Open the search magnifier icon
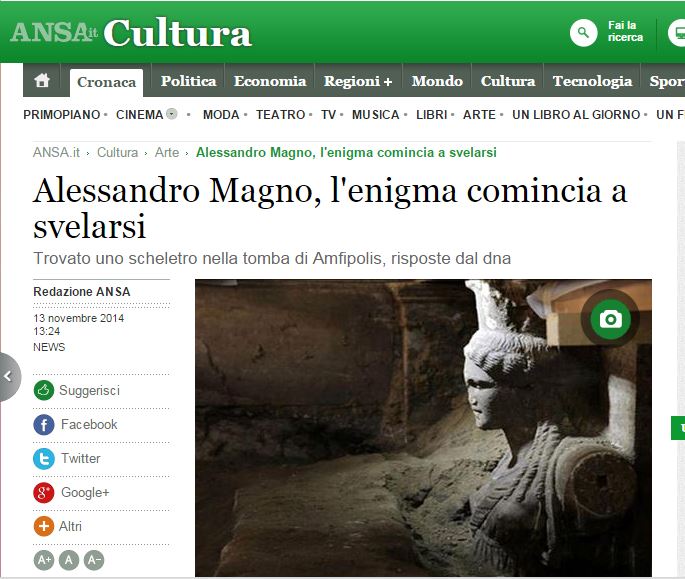The height and width of the screenshot is (579, 685). click(583, 33)
